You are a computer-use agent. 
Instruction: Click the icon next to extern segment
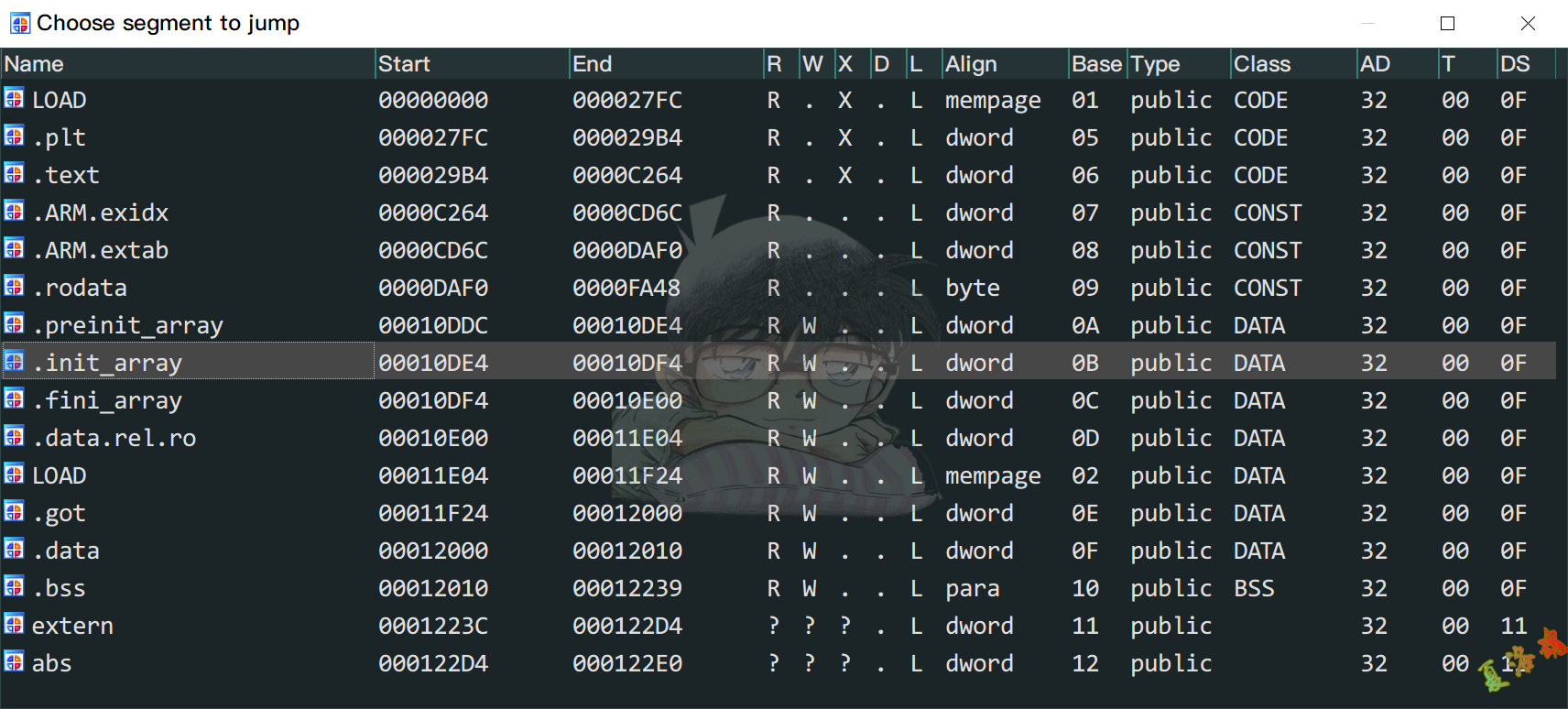pos(14,625)
